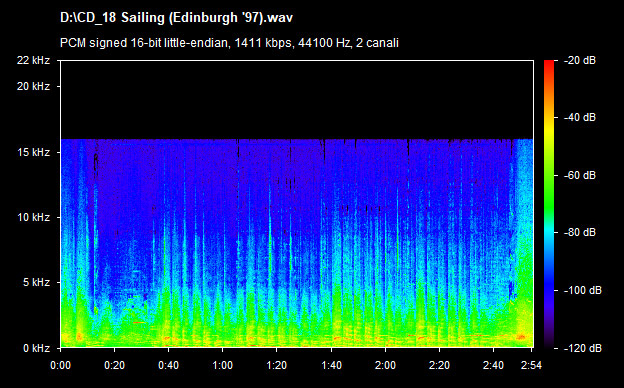Click the '-20 dB' legend label

pos(580,60)
